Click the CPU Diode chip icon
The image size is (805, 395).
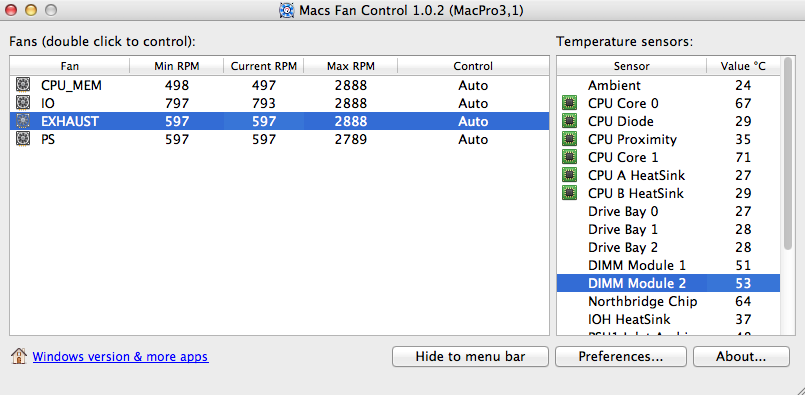click(x=569, y=121)
